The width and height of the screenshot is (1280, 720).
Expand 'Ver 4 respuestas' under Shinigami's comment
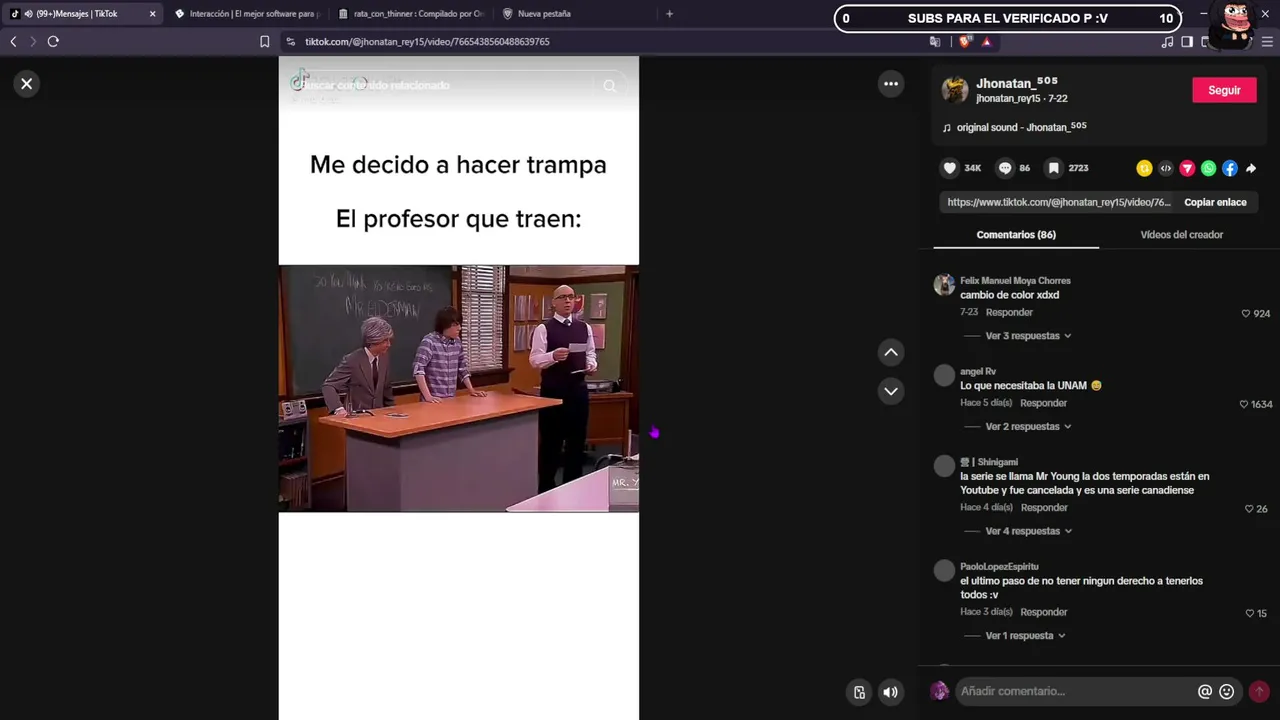click(1028, 531)
